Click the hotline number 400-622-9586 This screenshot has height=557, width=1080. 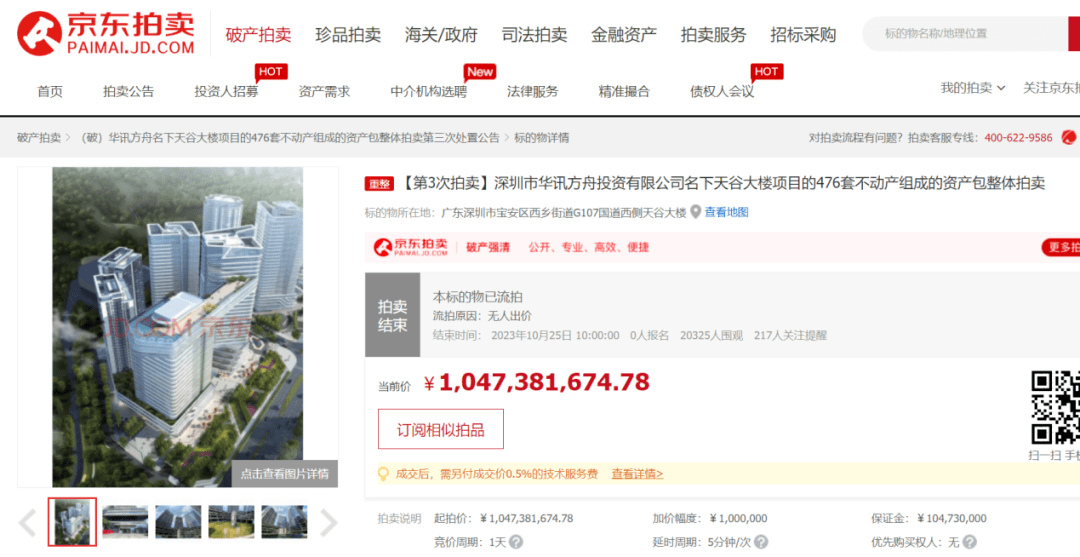[1018, 138]
